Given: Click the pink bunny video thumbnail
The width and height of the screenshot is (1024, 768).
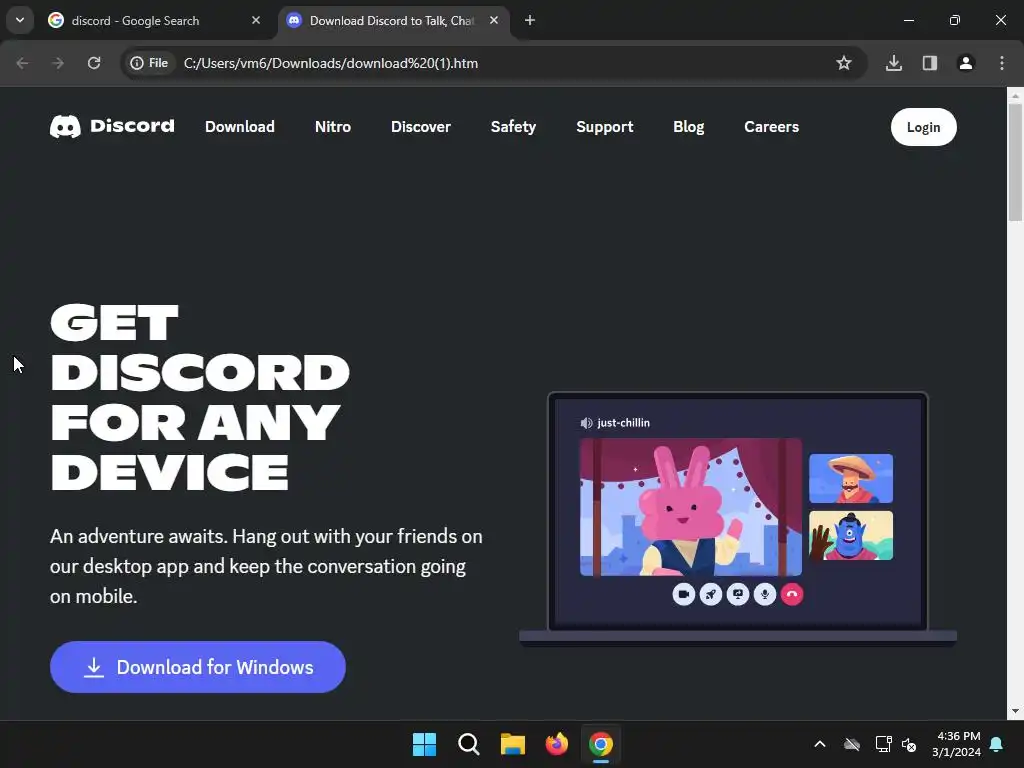Looking at the screenshot, I should point(690,507).
